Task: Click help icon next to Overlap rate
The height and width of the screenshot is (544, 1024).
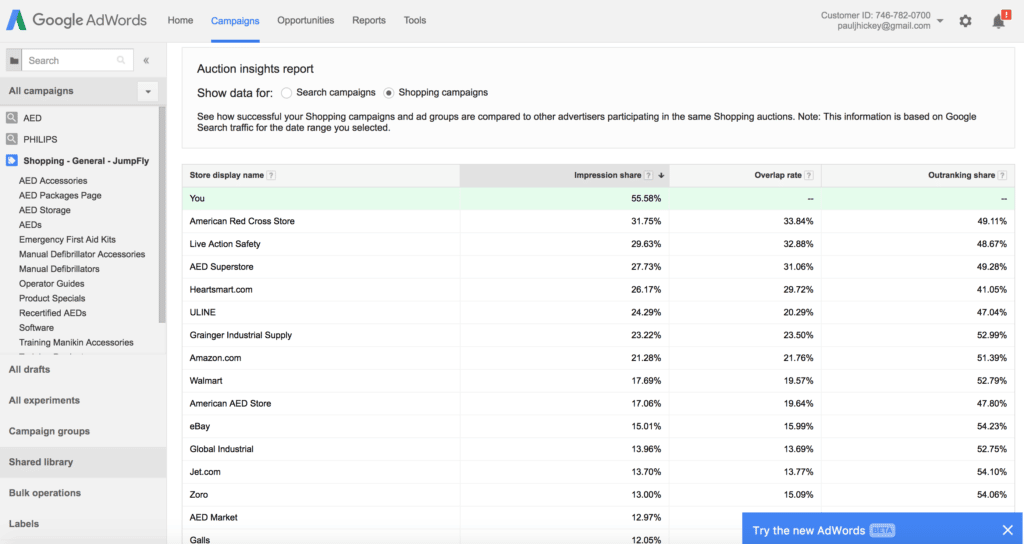Action: 809,176
